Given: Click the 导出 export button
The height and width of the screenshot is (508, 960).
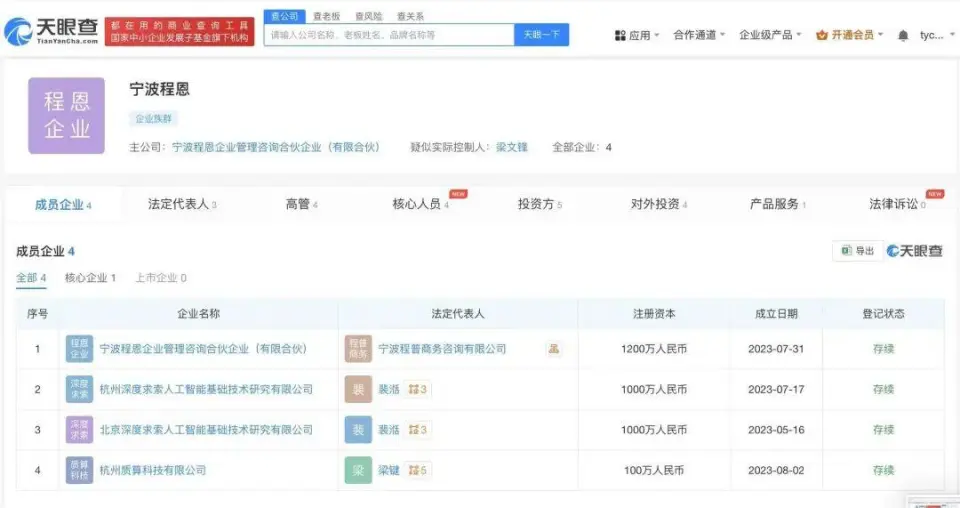Looking at the screenshot, I should pos(857,251).
